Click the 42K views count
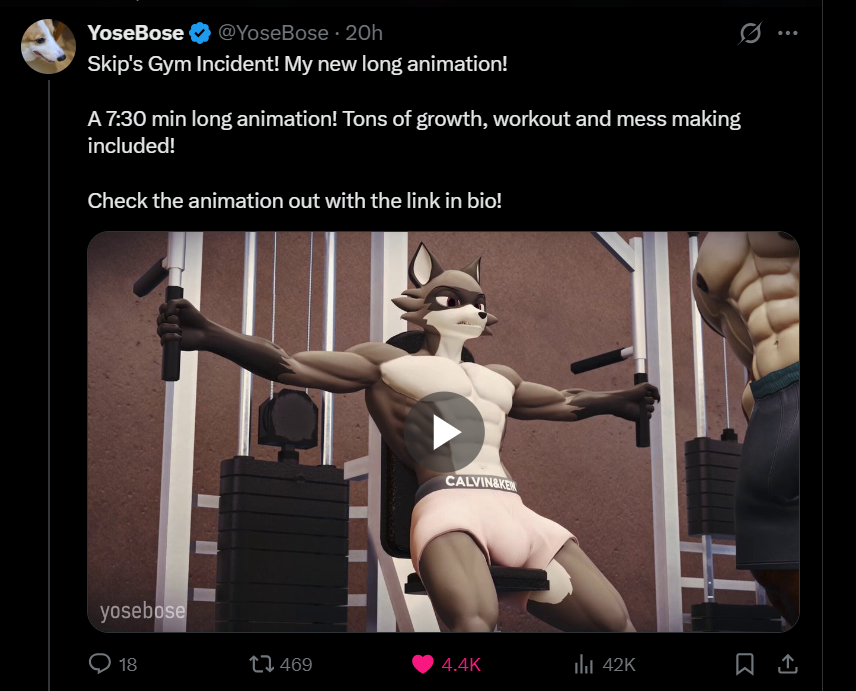Image resolution: width=856 pixels, height=691 pixels. (x=619, y=664)
